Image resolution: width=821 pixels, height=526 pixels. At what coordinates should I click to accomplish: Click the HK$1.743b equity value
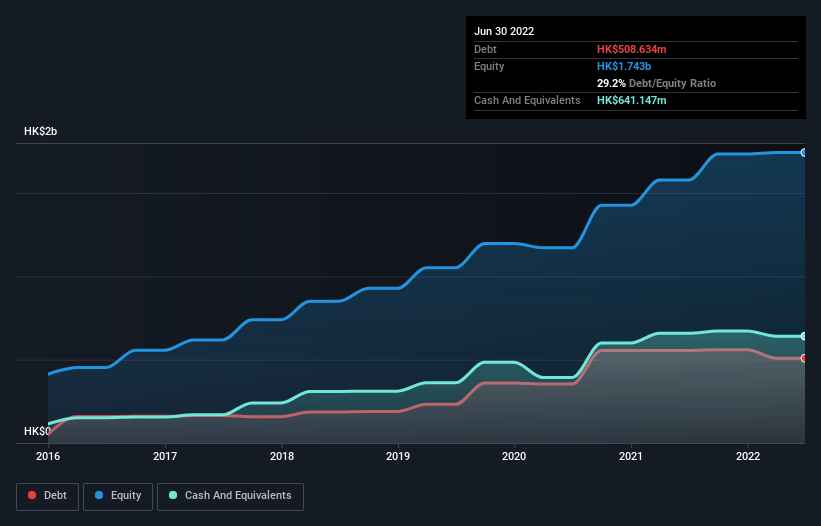click(624, 66)
